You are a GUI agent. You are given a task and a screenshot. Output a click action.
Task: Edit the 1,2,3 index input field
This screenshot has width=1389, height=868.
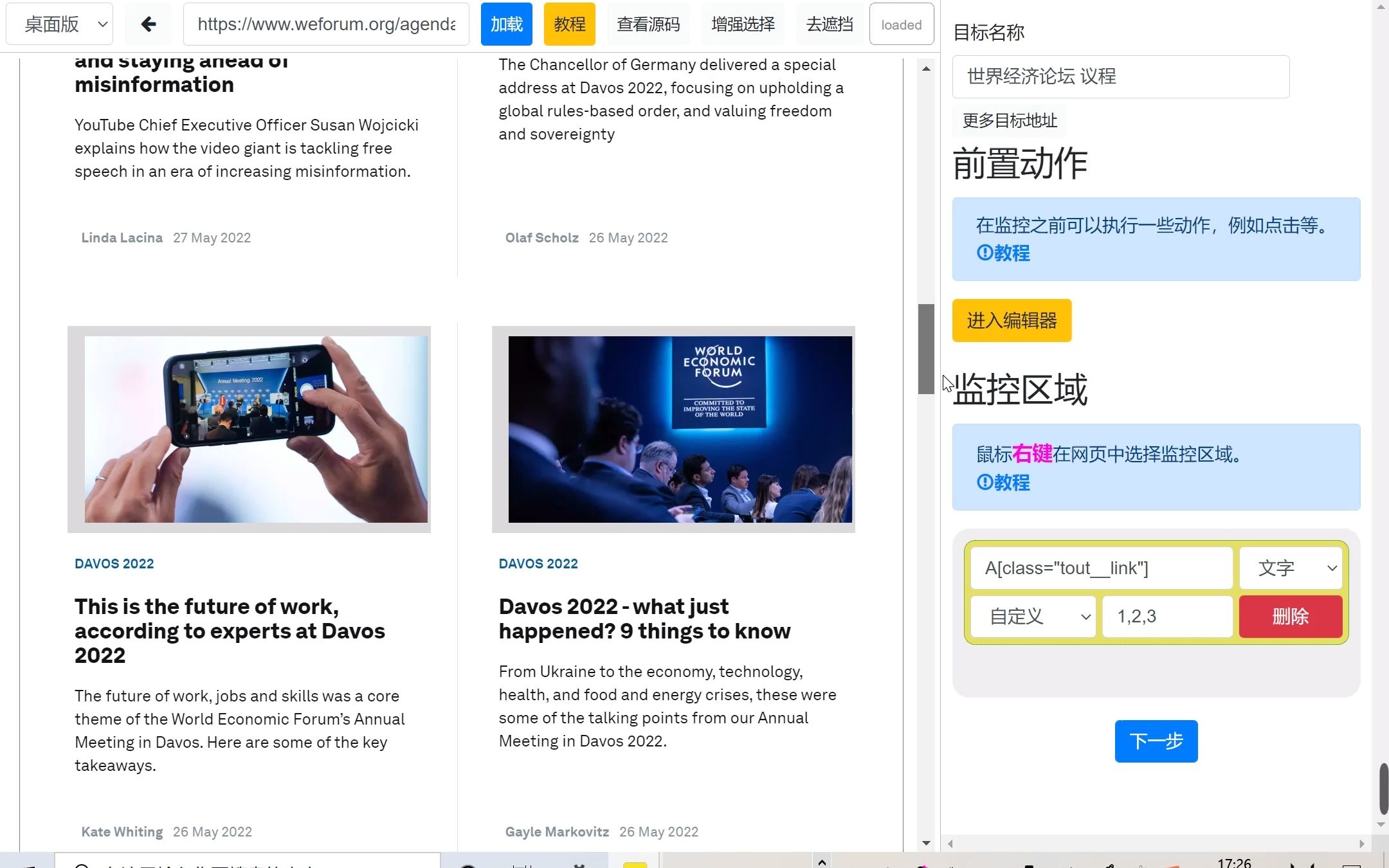pos(1168,617)
